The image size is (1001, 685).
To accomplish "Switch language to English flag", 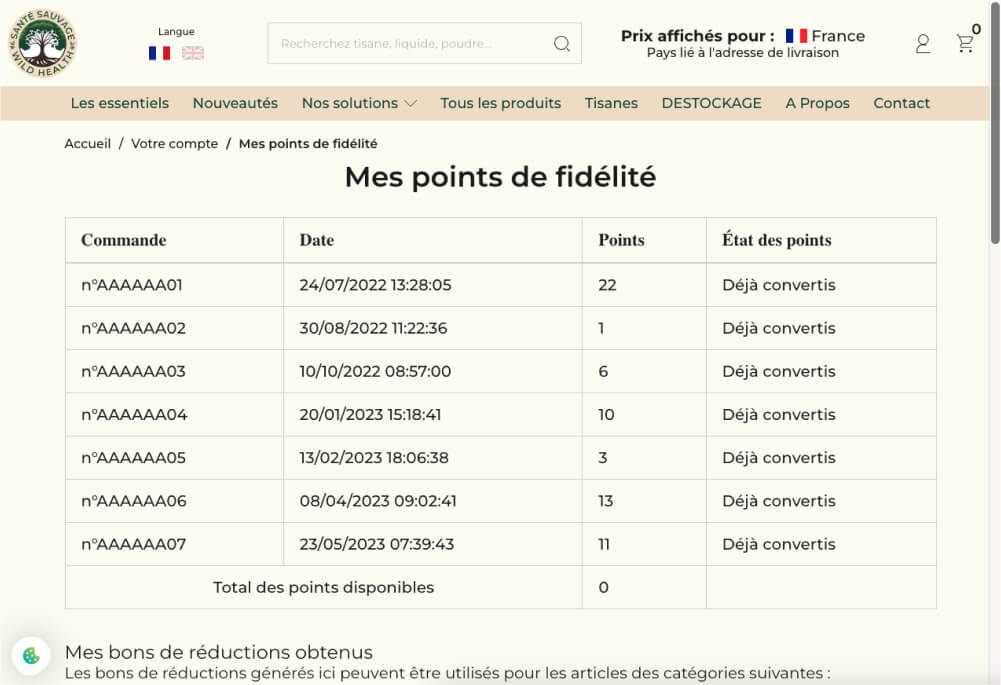I will tap(193, 53).
